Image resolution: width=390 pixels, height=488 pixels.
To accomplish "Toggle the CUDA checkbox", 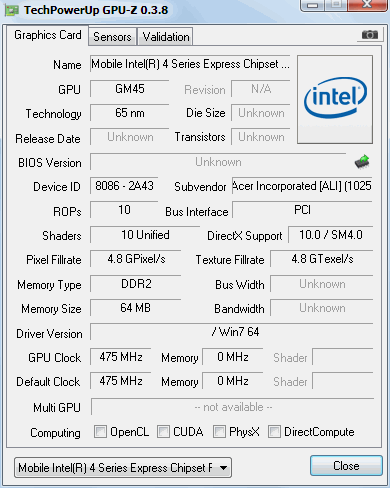I will click(163, 432).
